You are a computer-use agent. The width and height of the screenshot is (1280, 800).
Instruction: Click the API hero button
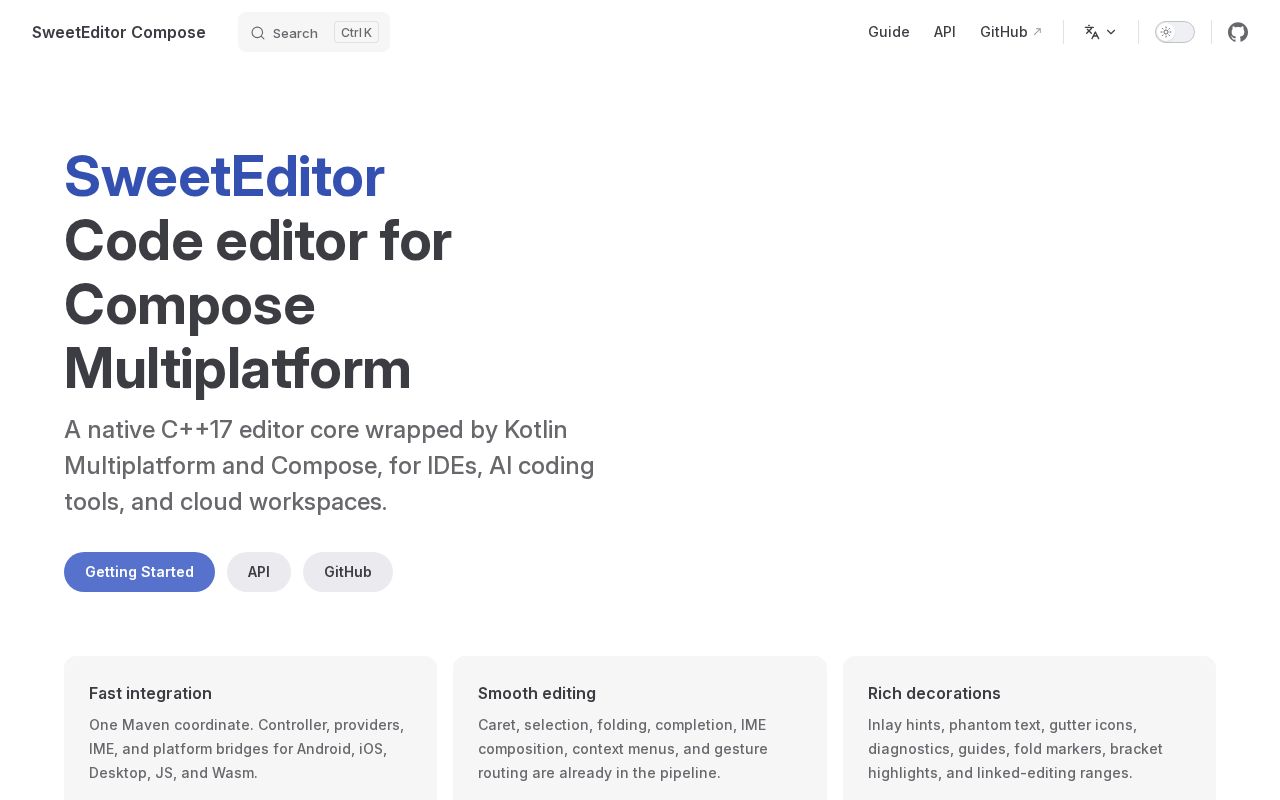click(259, 572)
